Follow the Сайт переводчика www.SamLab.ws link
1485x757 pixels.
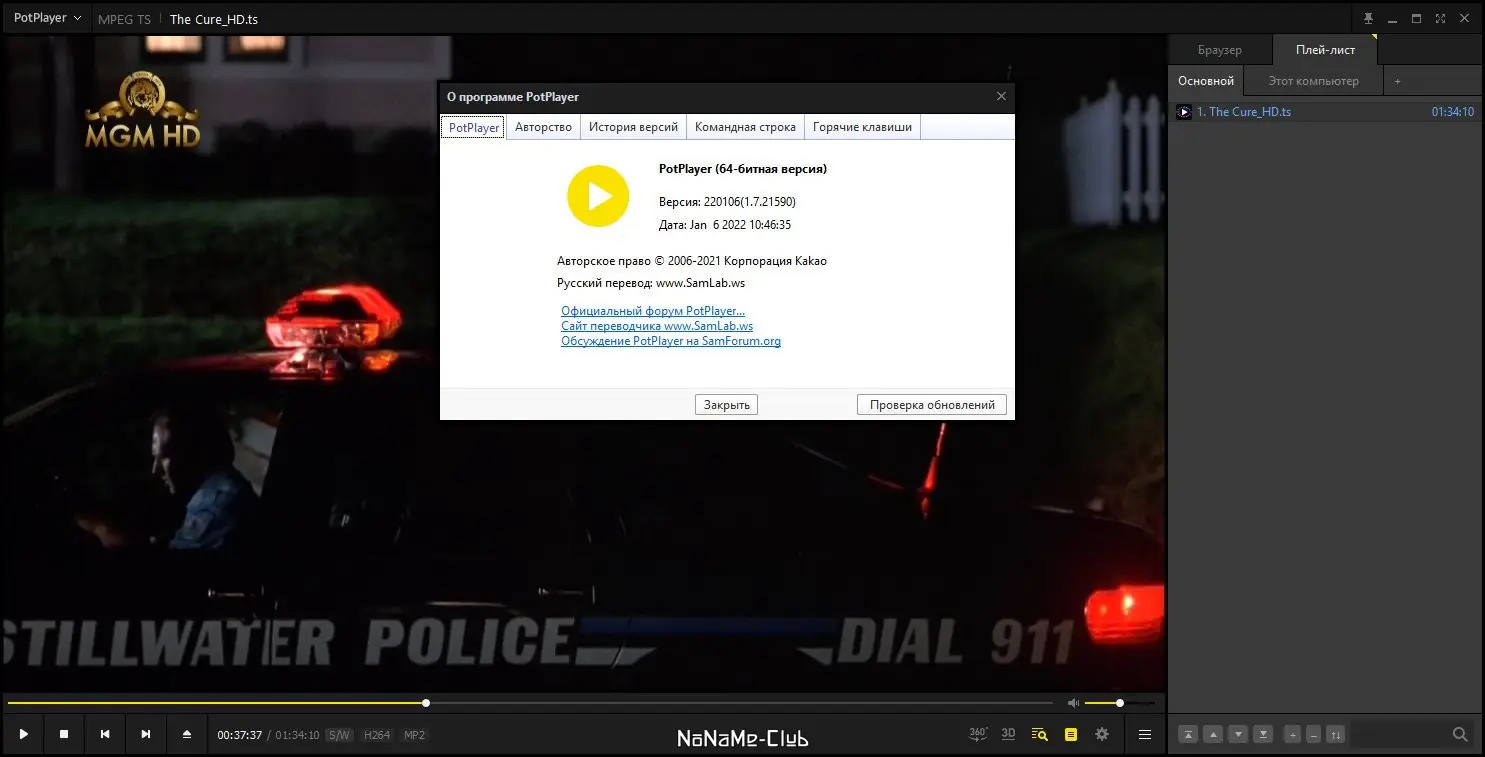pos(657,326)
